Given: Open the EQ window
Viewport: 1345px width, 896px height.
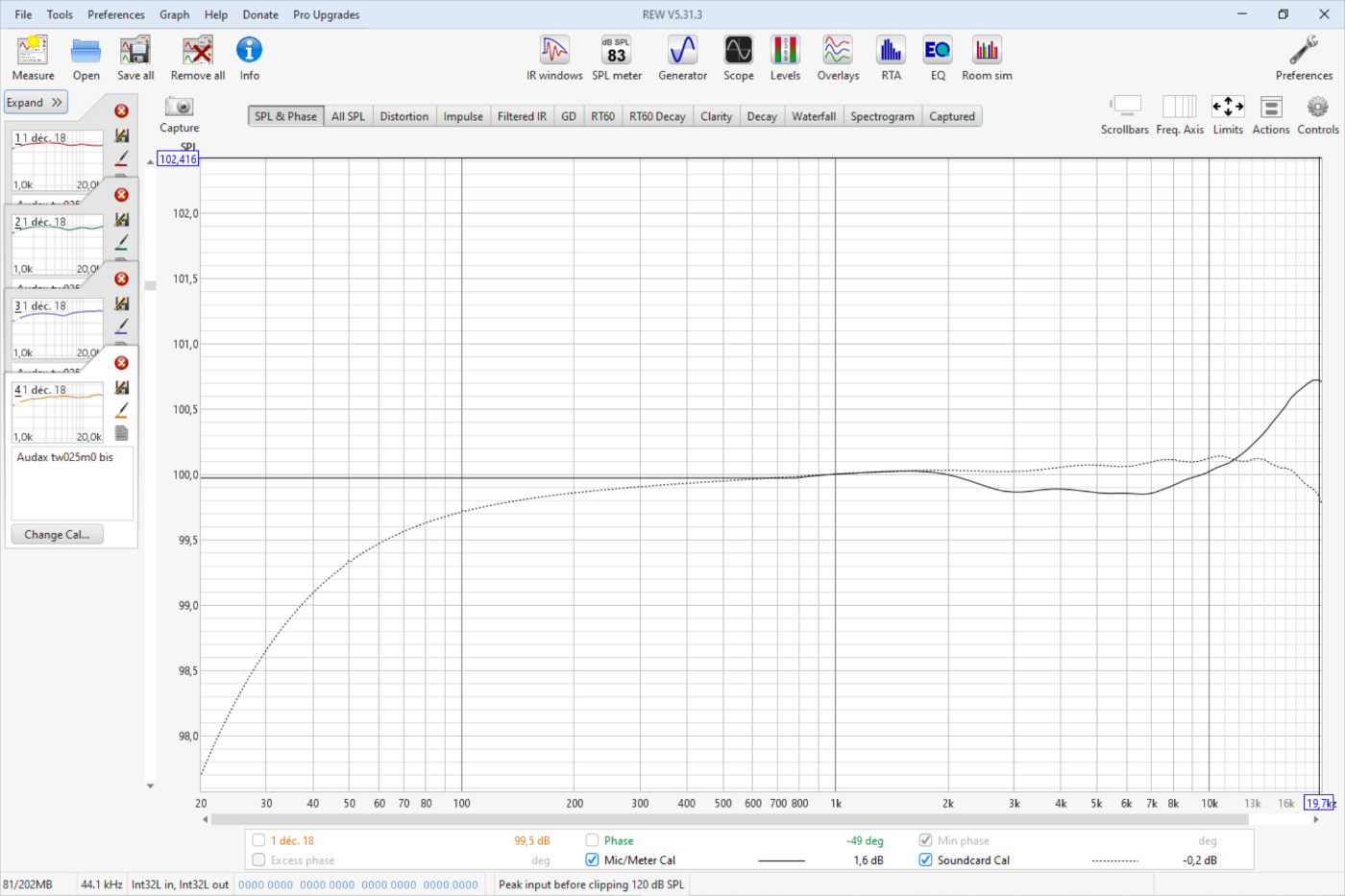Looking at the screenshot, I should [x=938, y=58].
